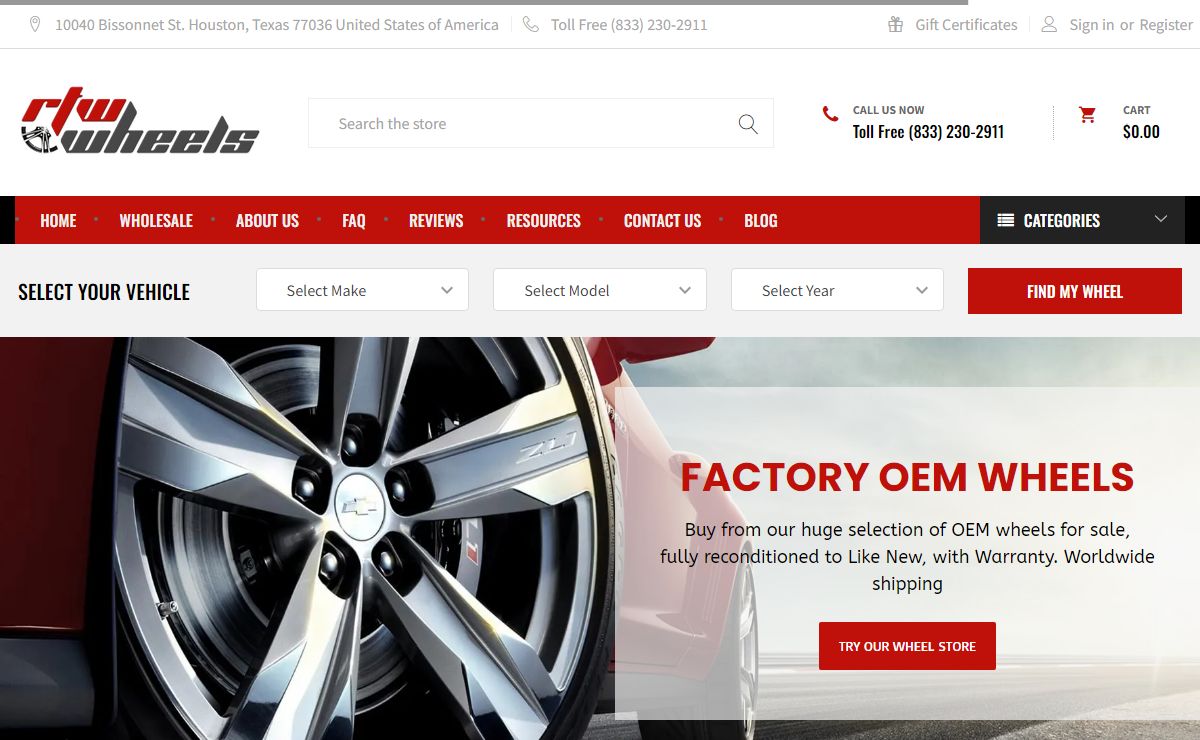
Task: Click the Register link
Action: pyautogui.click(x=1166, y=25)
